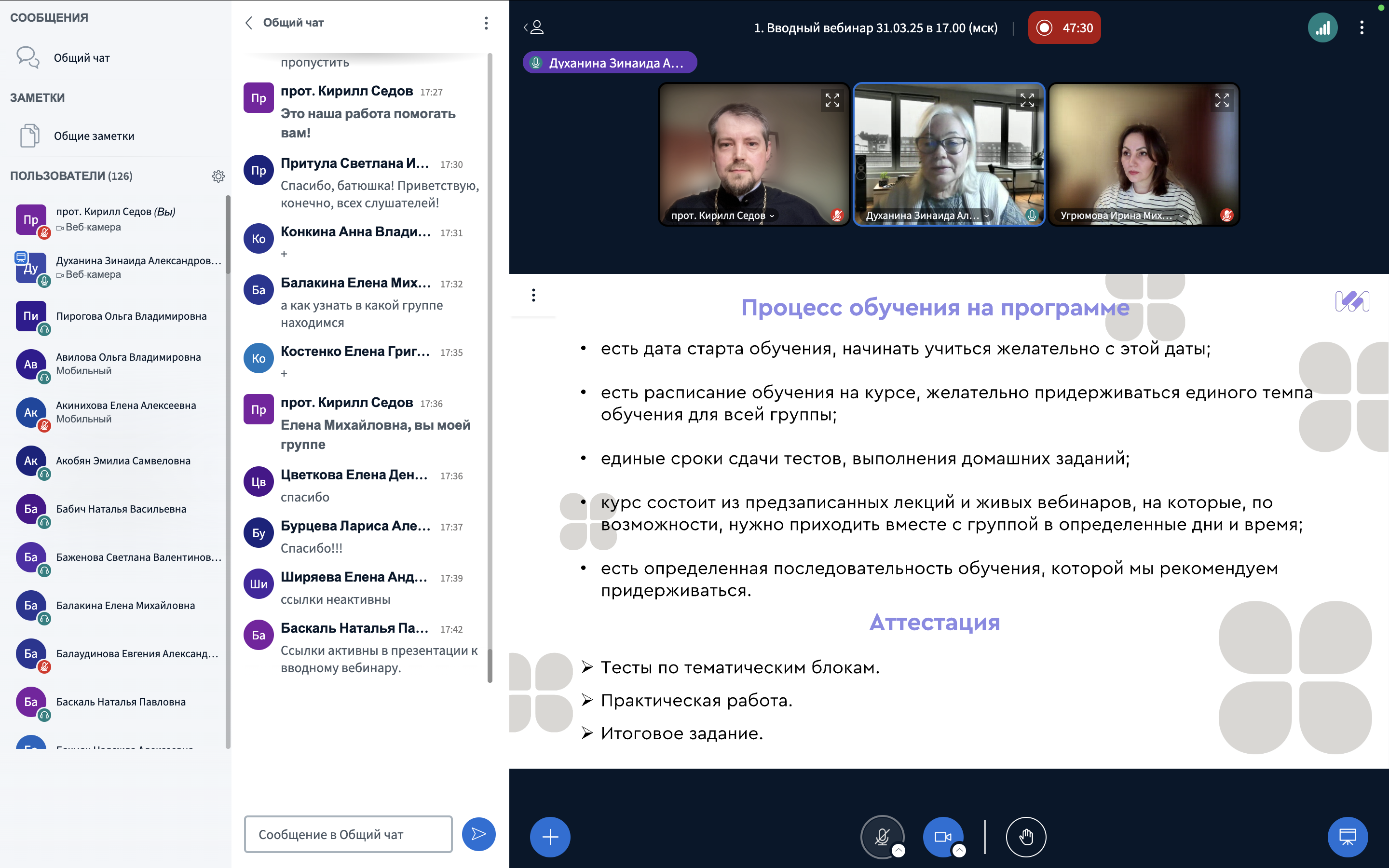
Task: Click the connection status signal icon
Action: (x=1322, y=27)
